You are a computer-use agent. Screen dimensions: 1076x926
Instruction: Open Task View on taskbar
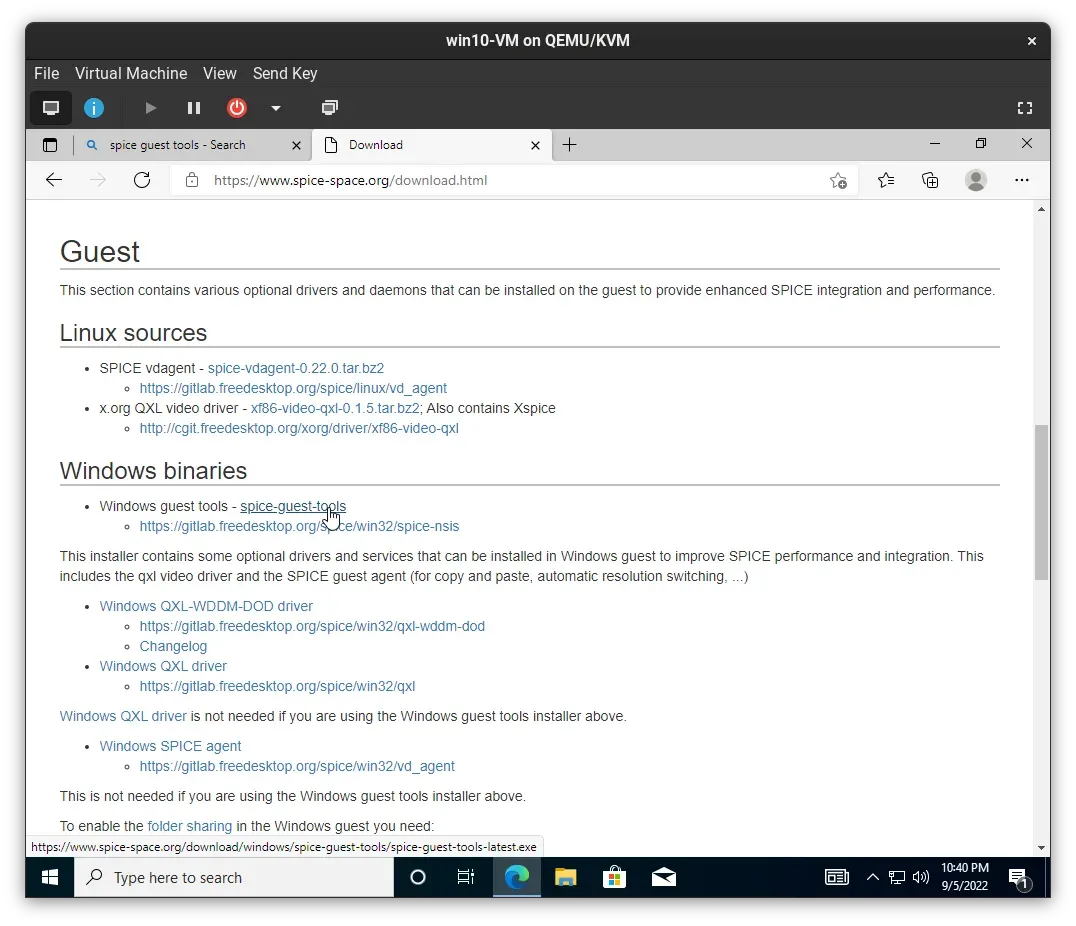[x=466, y=878]
